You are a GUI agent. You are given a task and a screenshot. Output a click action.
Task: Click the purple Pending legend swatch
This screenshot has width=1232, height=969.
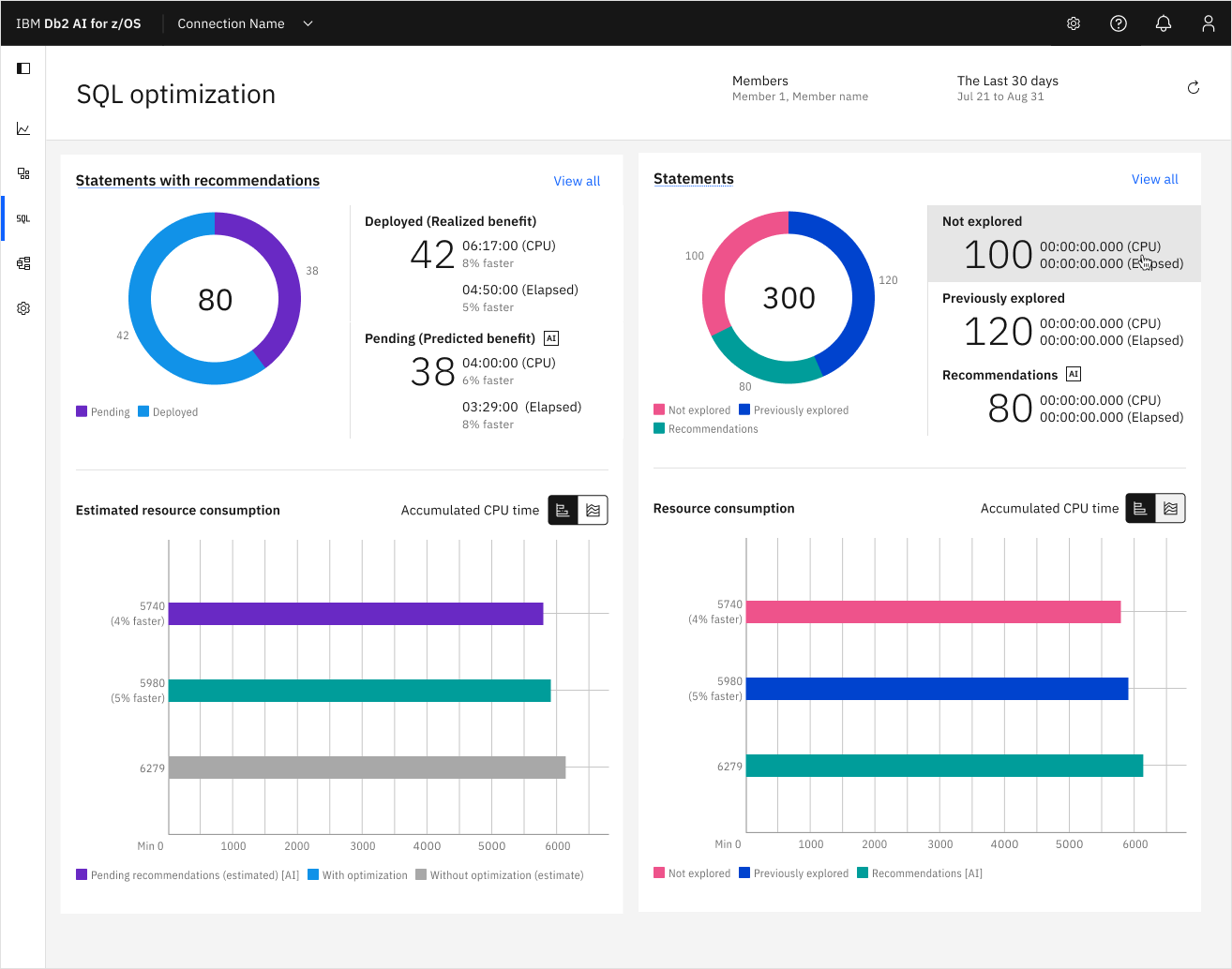pyautogui.click(x=82, y=411)
